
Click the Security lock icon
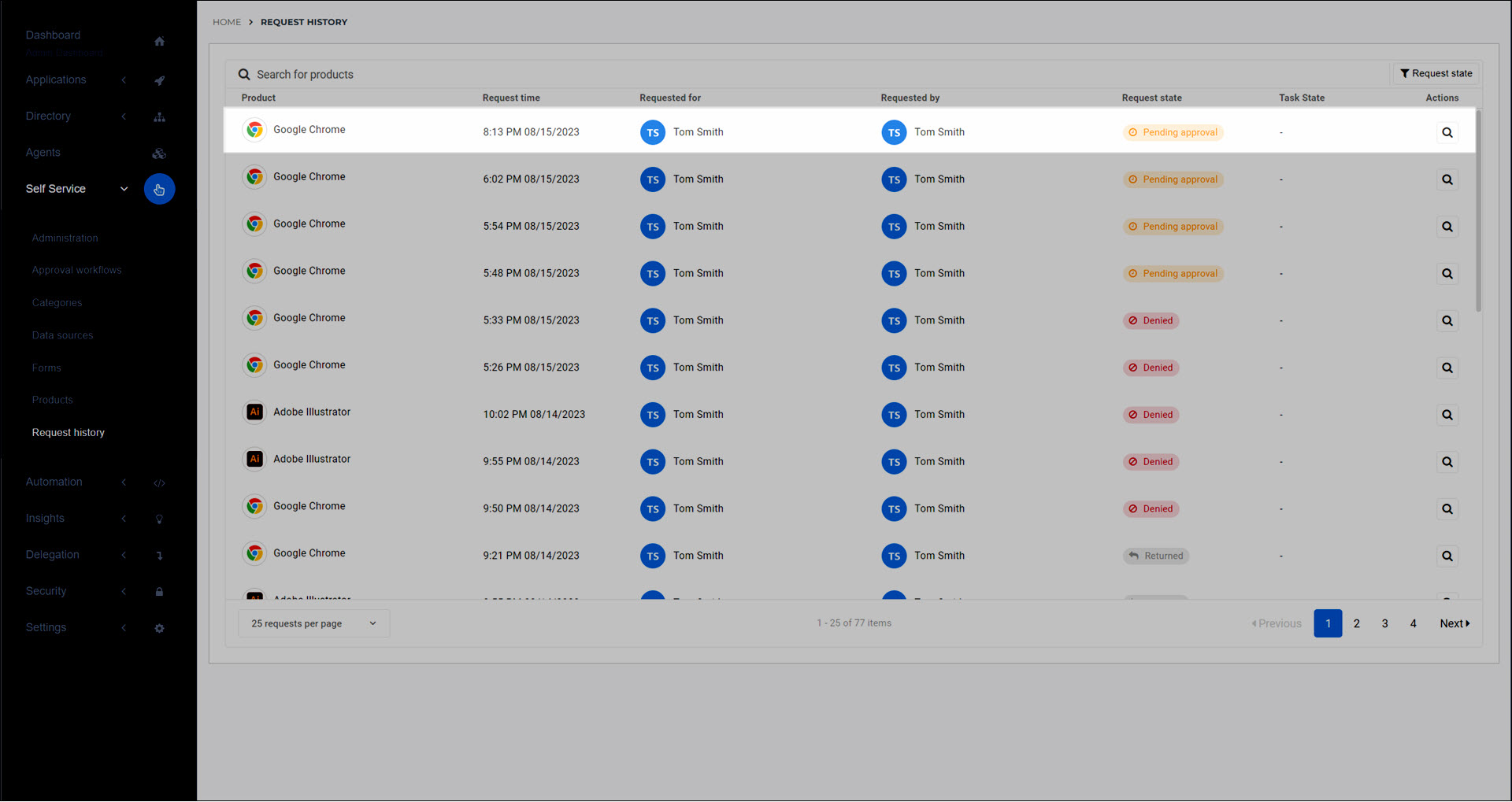pyautogui.click(x=159, y=591)
